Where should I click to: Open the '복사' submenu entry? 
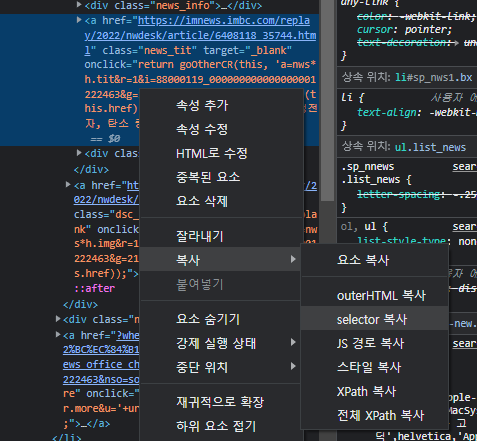(221, 260)
